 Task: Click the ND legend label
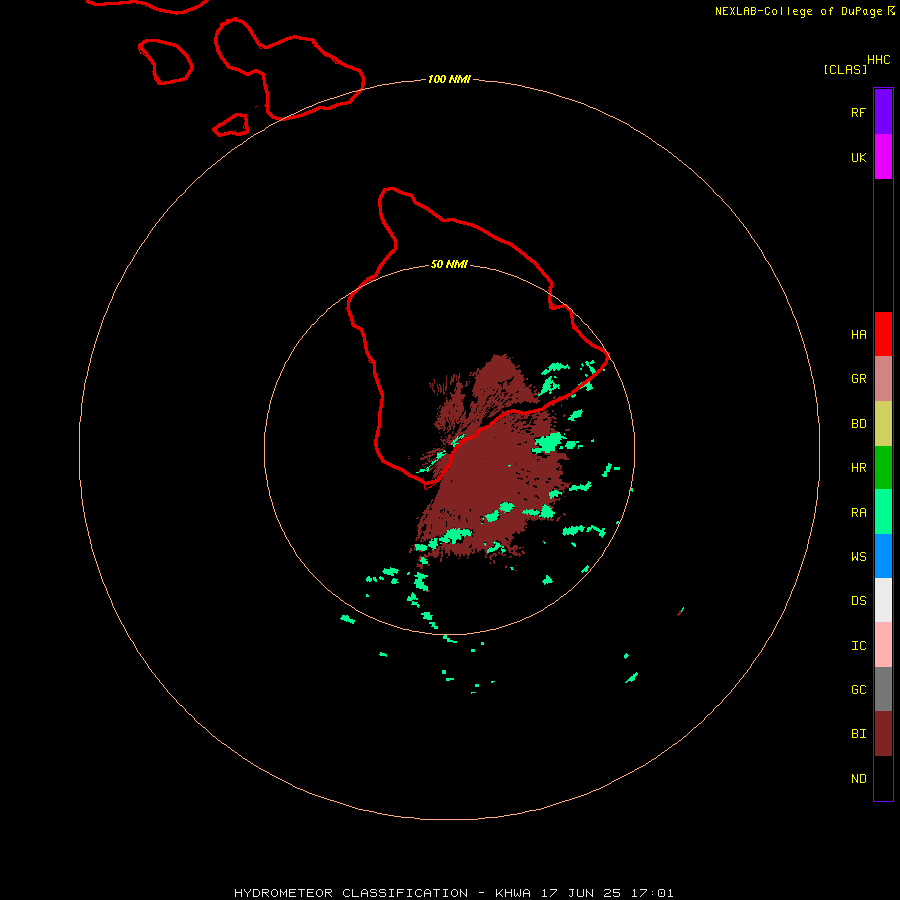pos(858,779)
